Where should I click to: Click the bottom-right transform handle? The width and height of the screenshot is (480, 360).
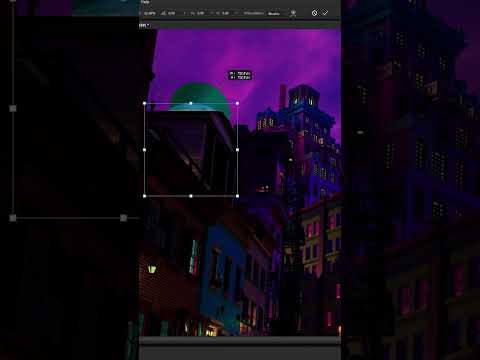(x=237, y=196)
